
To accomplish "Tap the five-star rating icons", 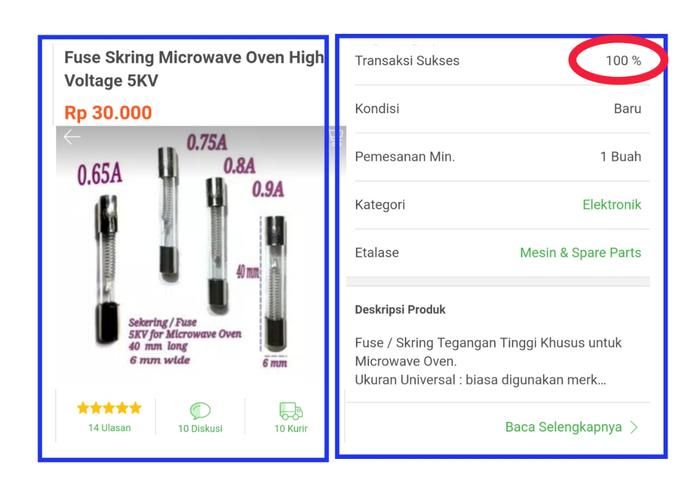I will pos(109,407).
